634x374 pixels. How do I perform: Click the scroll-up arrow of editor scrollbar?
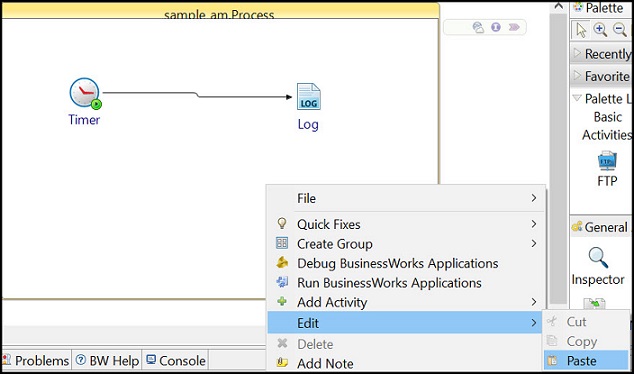point(558,6)
